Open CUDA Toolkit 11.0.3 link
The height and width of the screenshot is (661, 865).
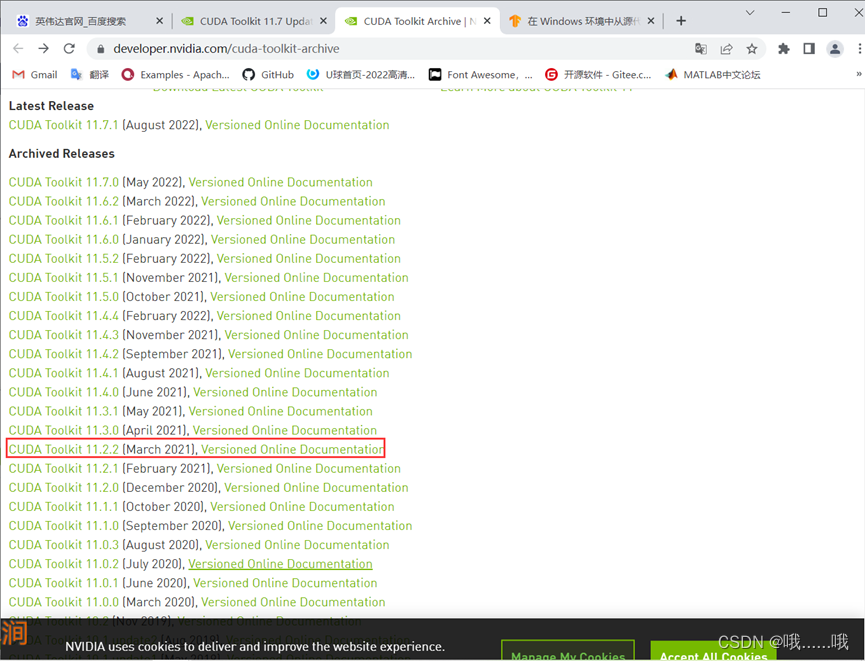pos(63,545)
